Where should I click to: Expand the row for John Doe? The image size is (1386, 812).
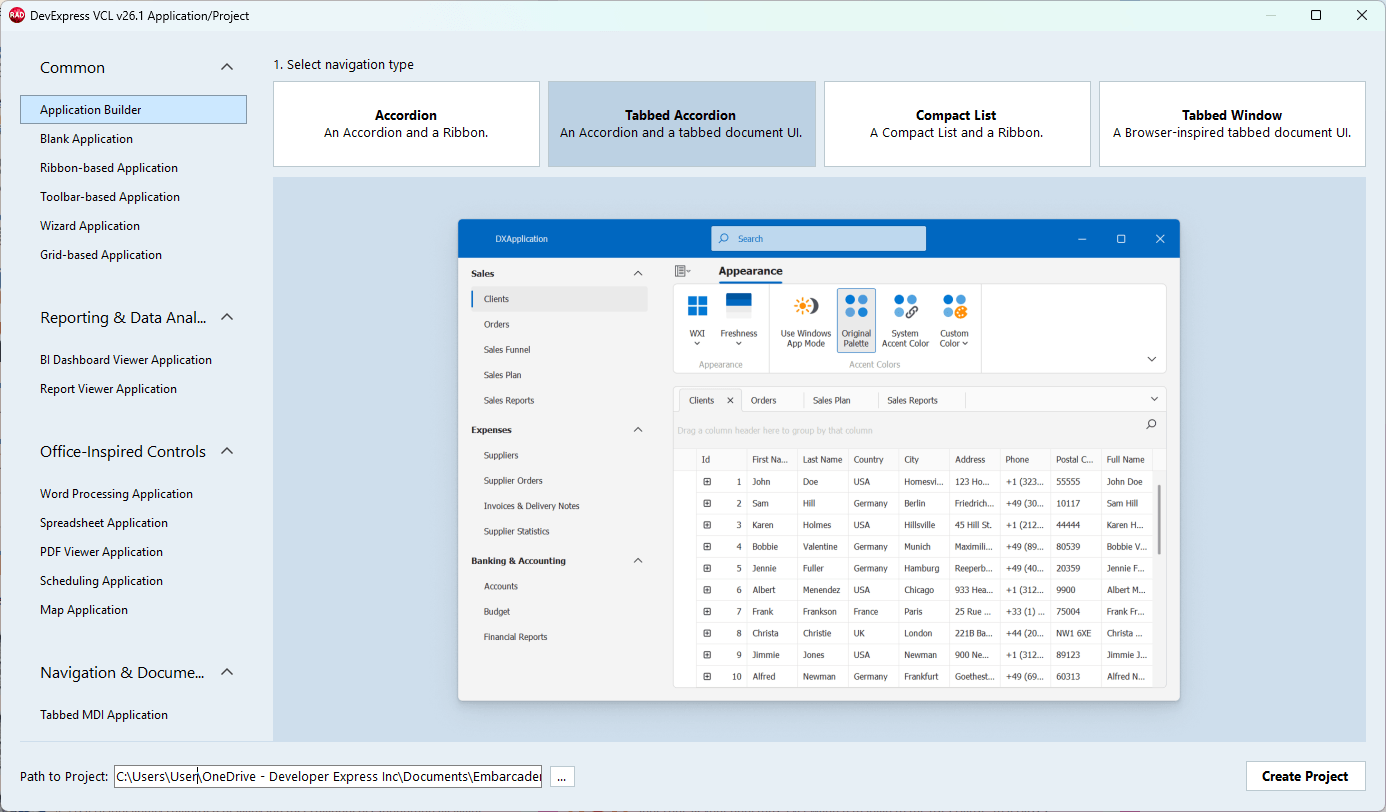point(707,481)
